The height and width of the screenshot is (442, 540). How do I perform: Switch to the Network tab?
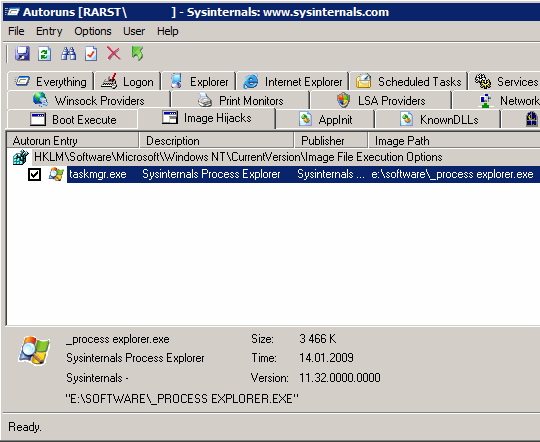497,101
